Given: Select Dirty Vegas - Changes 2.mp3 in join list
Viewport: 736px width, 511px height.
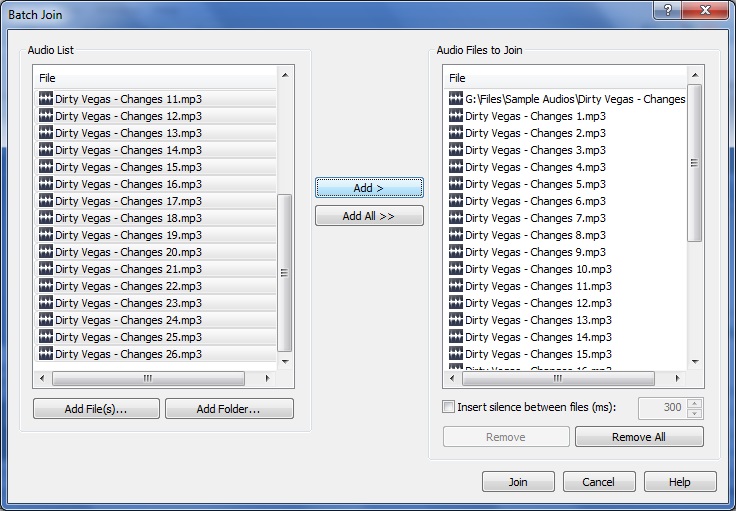Looking at the screenshot, I should click(565, 133).
